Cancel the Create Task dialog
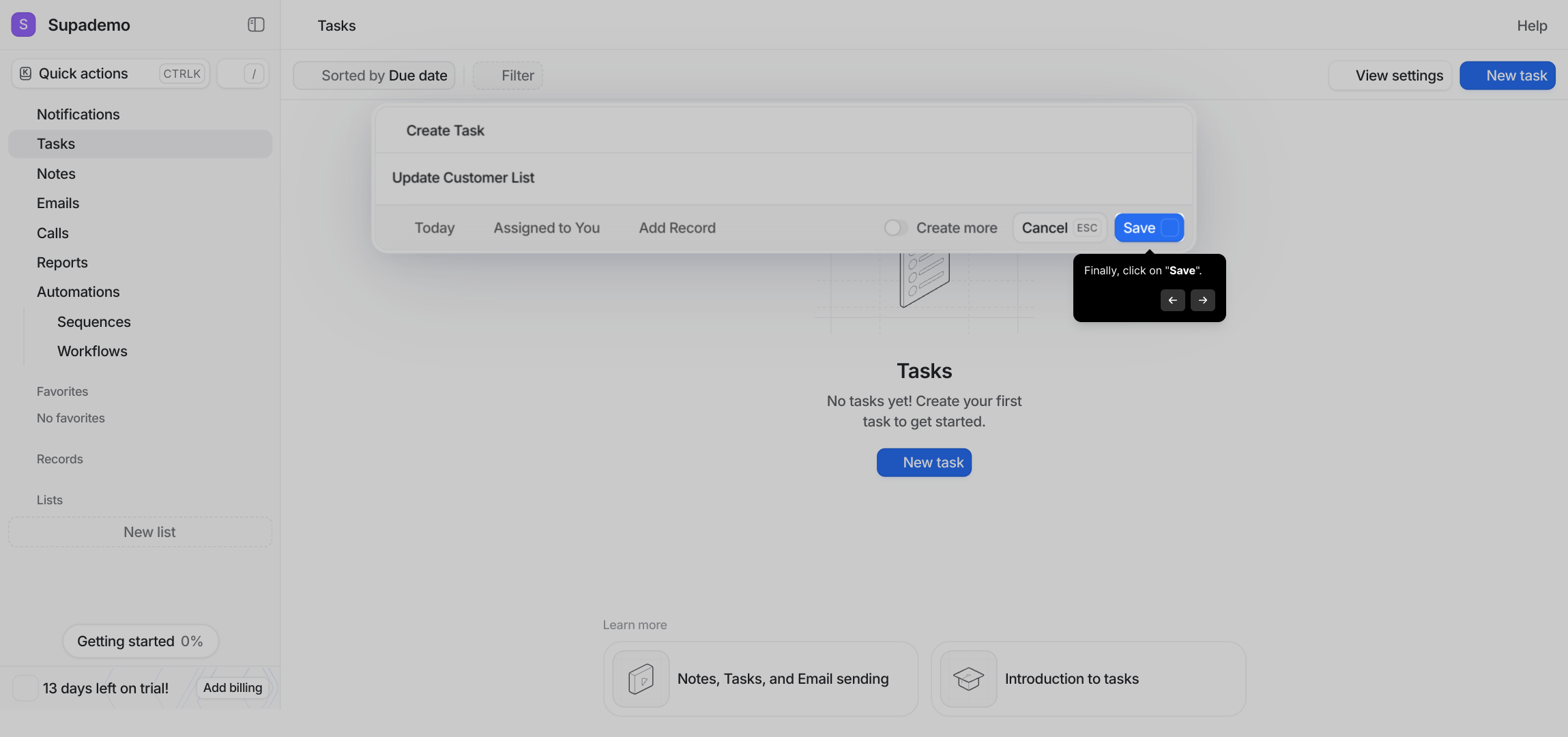Viewport: 1568px width, 737px height. tap(1059, 228)
